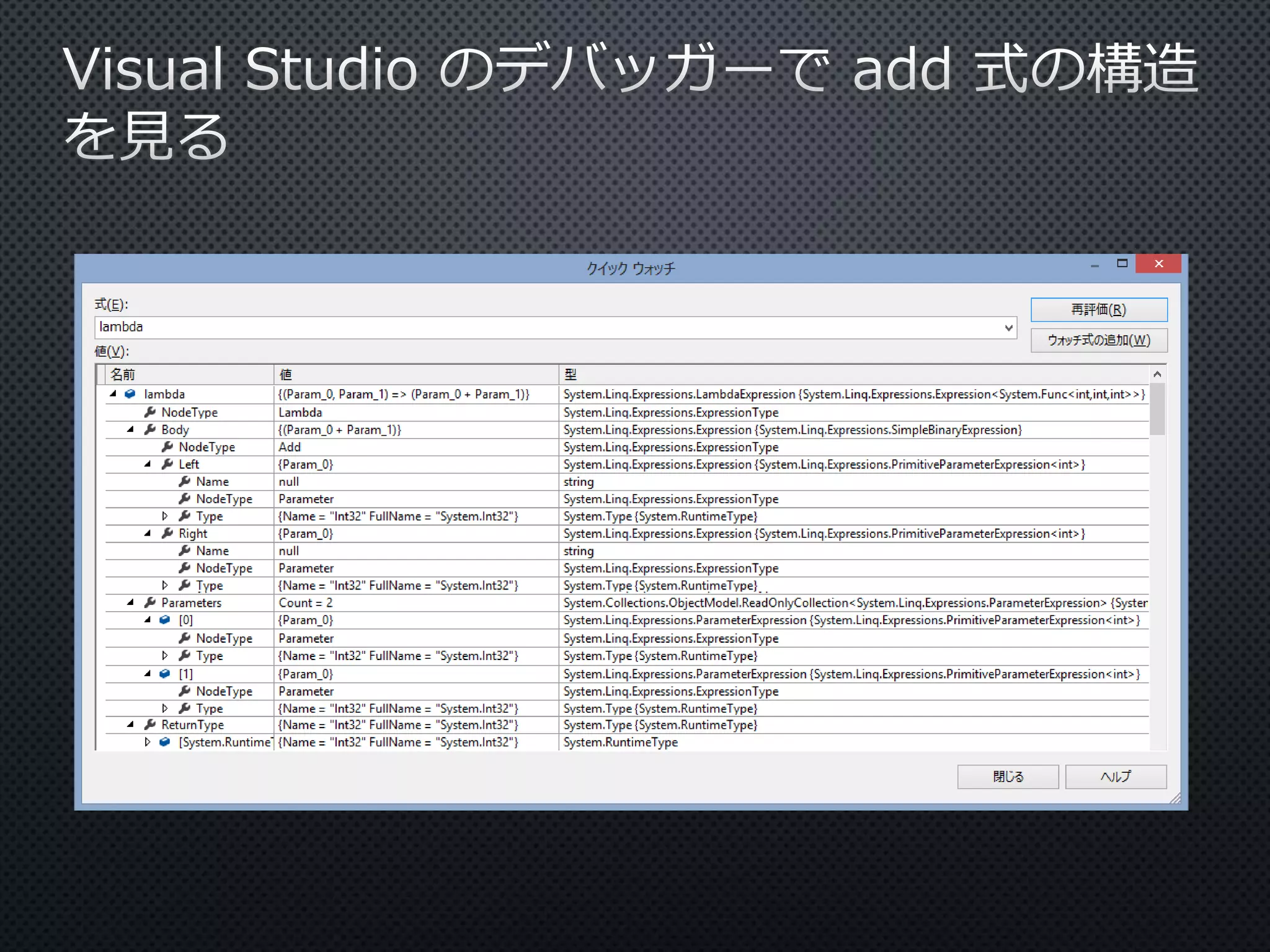
Task: Click the wrench icon beside Left
Action: click(x=167, y=464)
